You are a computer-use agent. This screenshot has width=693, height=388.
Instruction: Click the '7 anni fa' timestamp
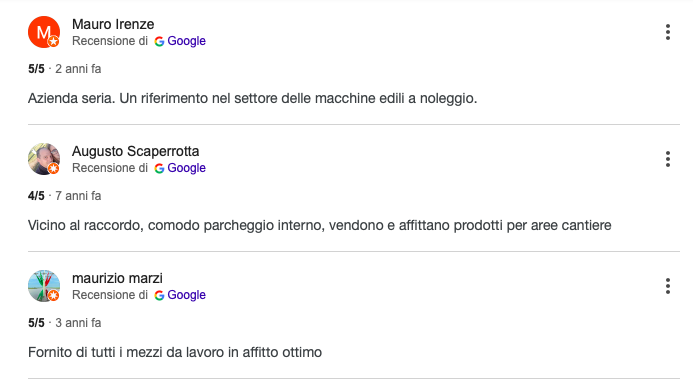coord(78,196)
